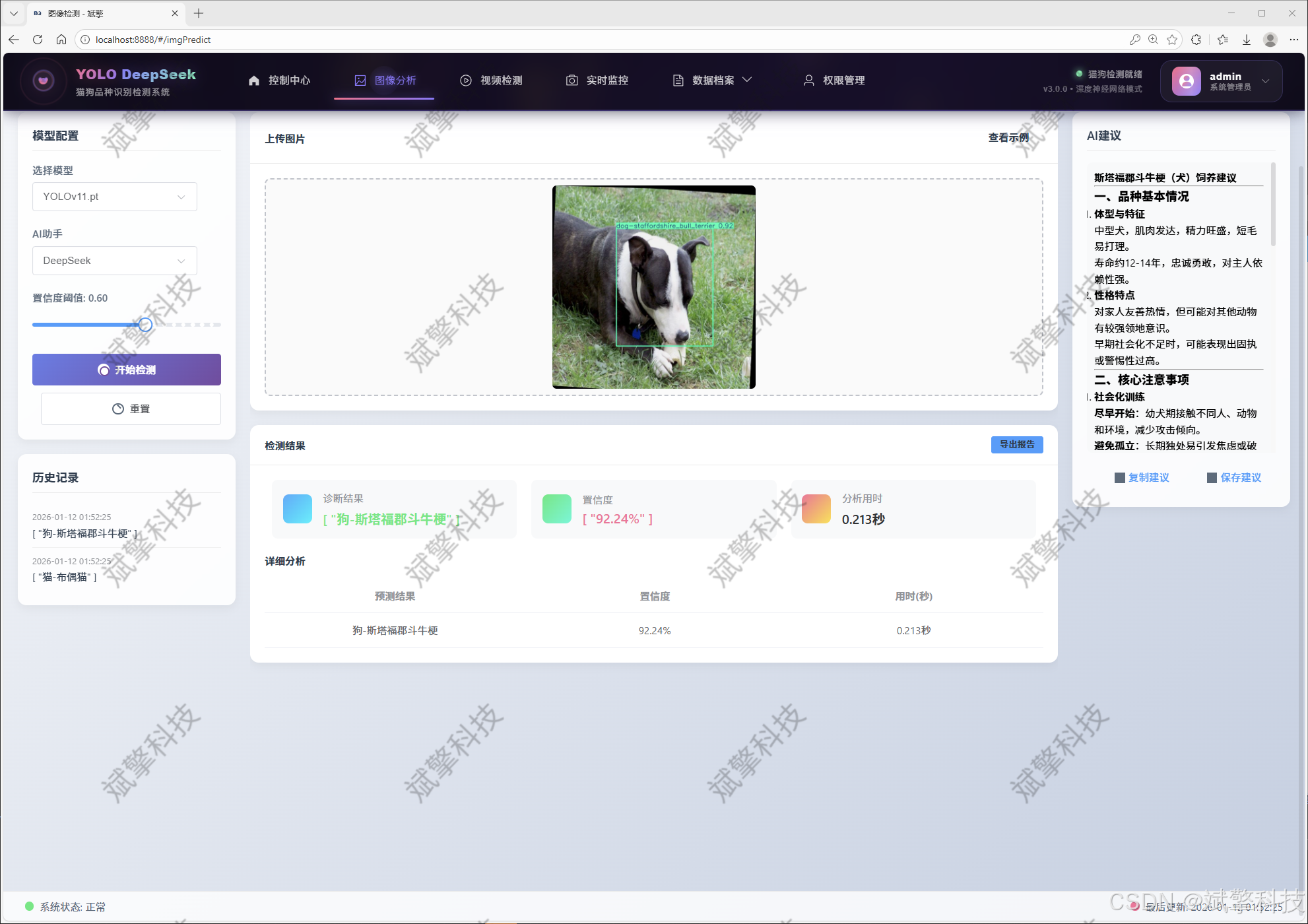Expand the admin user menu chevron
This screenshot has width=1308, height=924.
pyautogui.click(x=1265, y=81)
